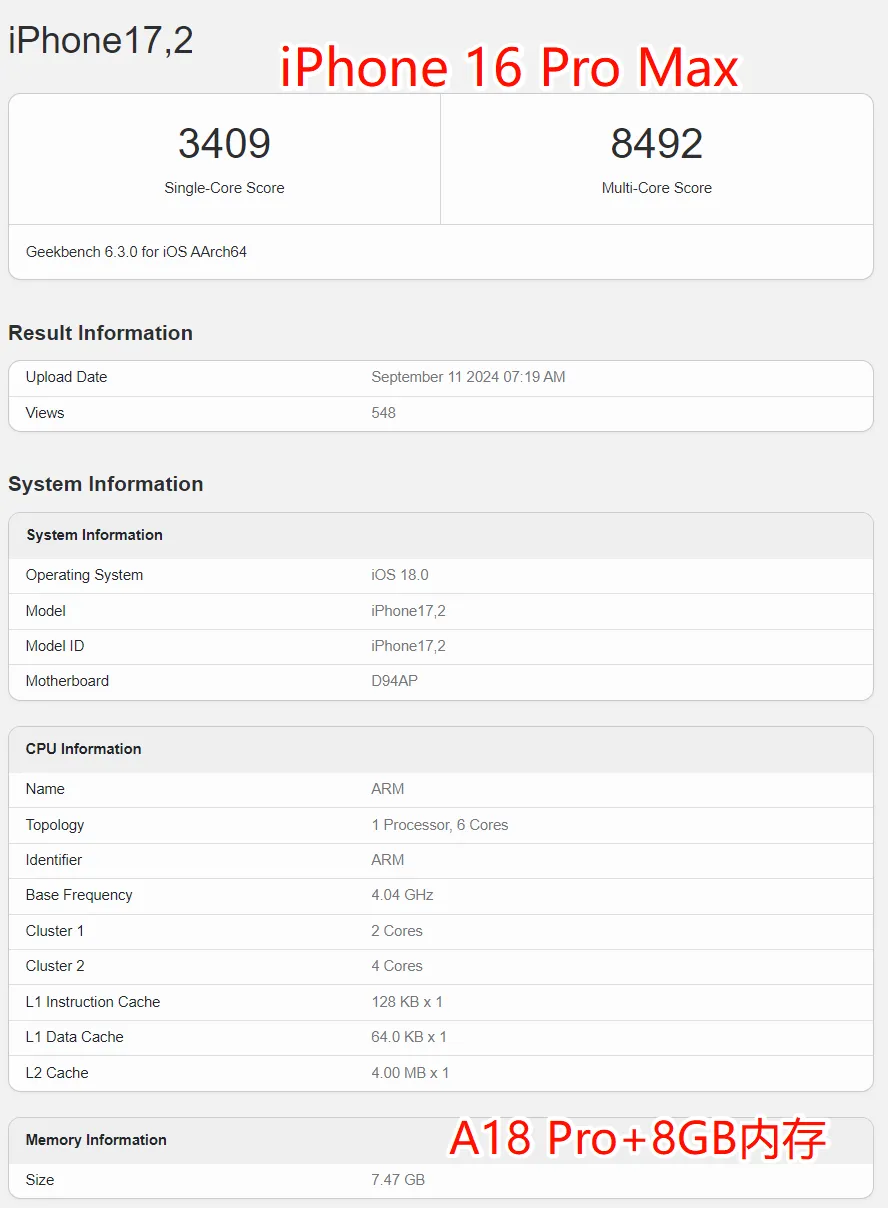Select the views count 548
Image resolution: width=888 pixels, height=1208 pixels.
pos(383,413)
